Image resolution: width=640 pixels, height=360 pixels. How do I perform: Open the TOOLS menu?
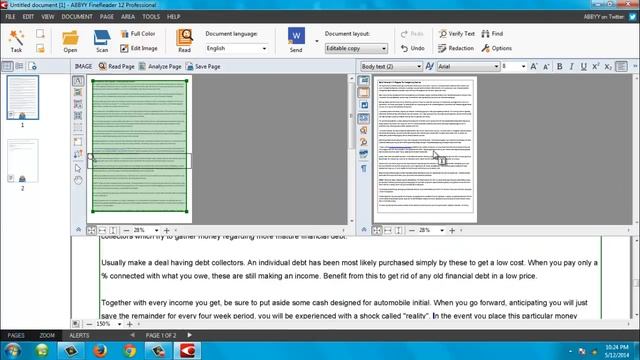tap(151, 17)
